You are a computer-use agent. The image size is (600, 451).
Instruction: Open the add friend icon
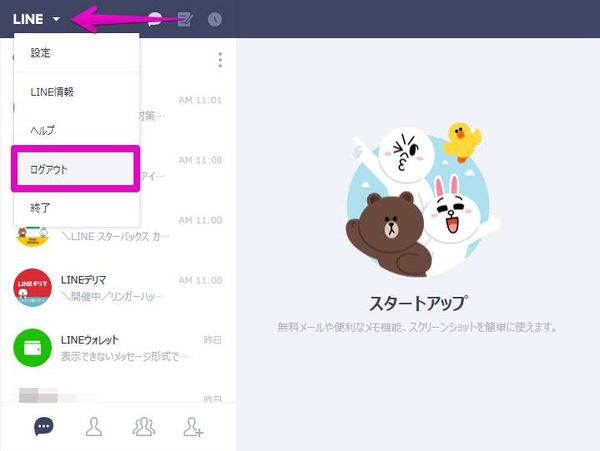[x=193, y=427]
